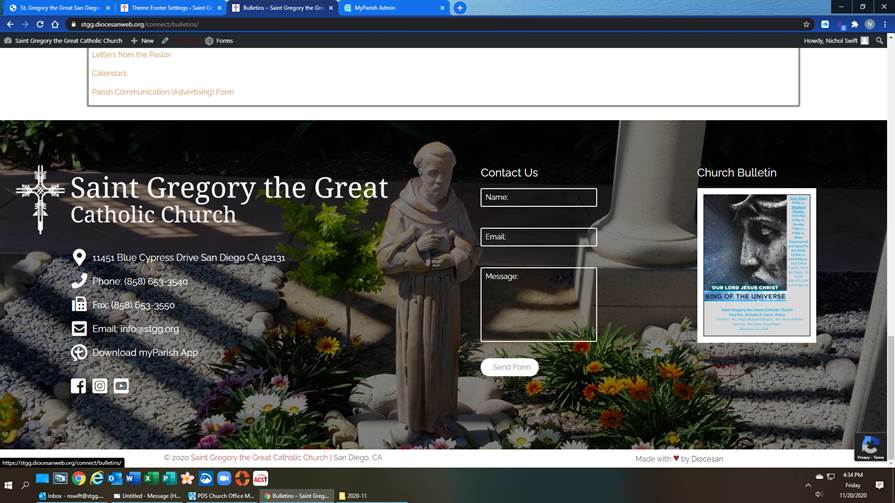
Task: Open the Instagram icon in footer
Action: (x=100, y=386)
